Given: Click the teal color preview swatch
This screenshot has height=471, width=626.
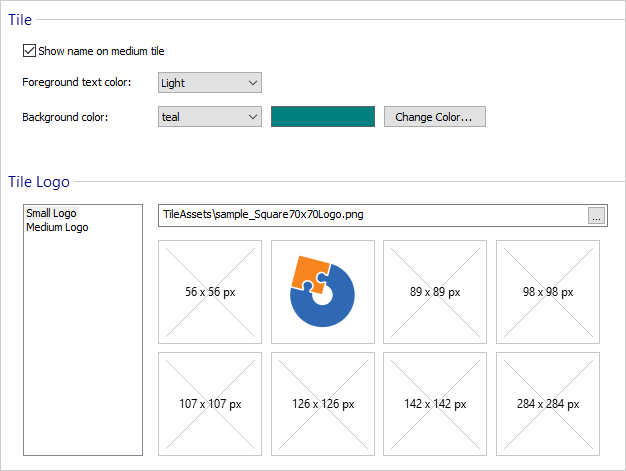Looking at the screenshot, I should pyautogui.click(x=323, y=117).
